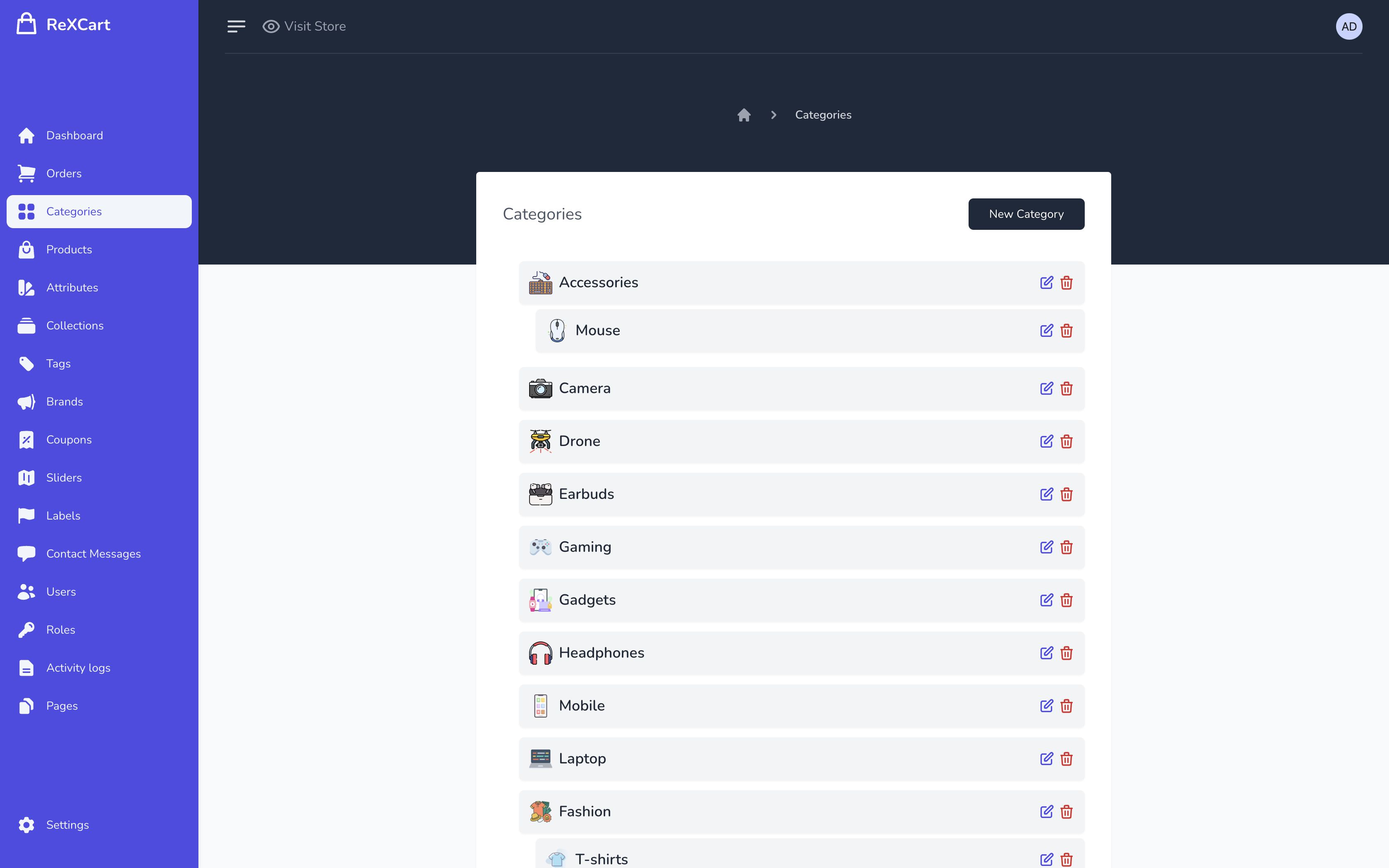Toggle the sidebar with hamburger icon
Image resolution: width=1389 pixels, height=868 pixels.
pyautogui.click(x=236, y=26)
